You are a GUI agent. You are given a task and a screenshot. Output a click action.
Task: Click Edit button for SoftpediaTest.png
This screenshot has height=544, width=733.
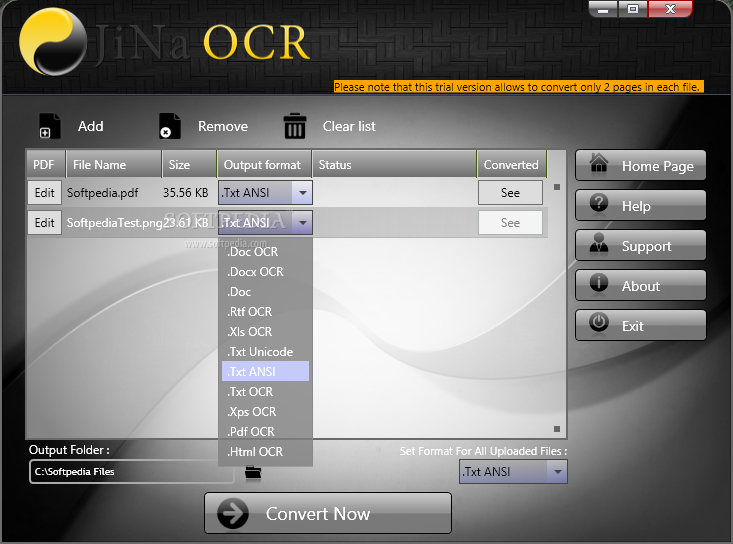[44, 223]
